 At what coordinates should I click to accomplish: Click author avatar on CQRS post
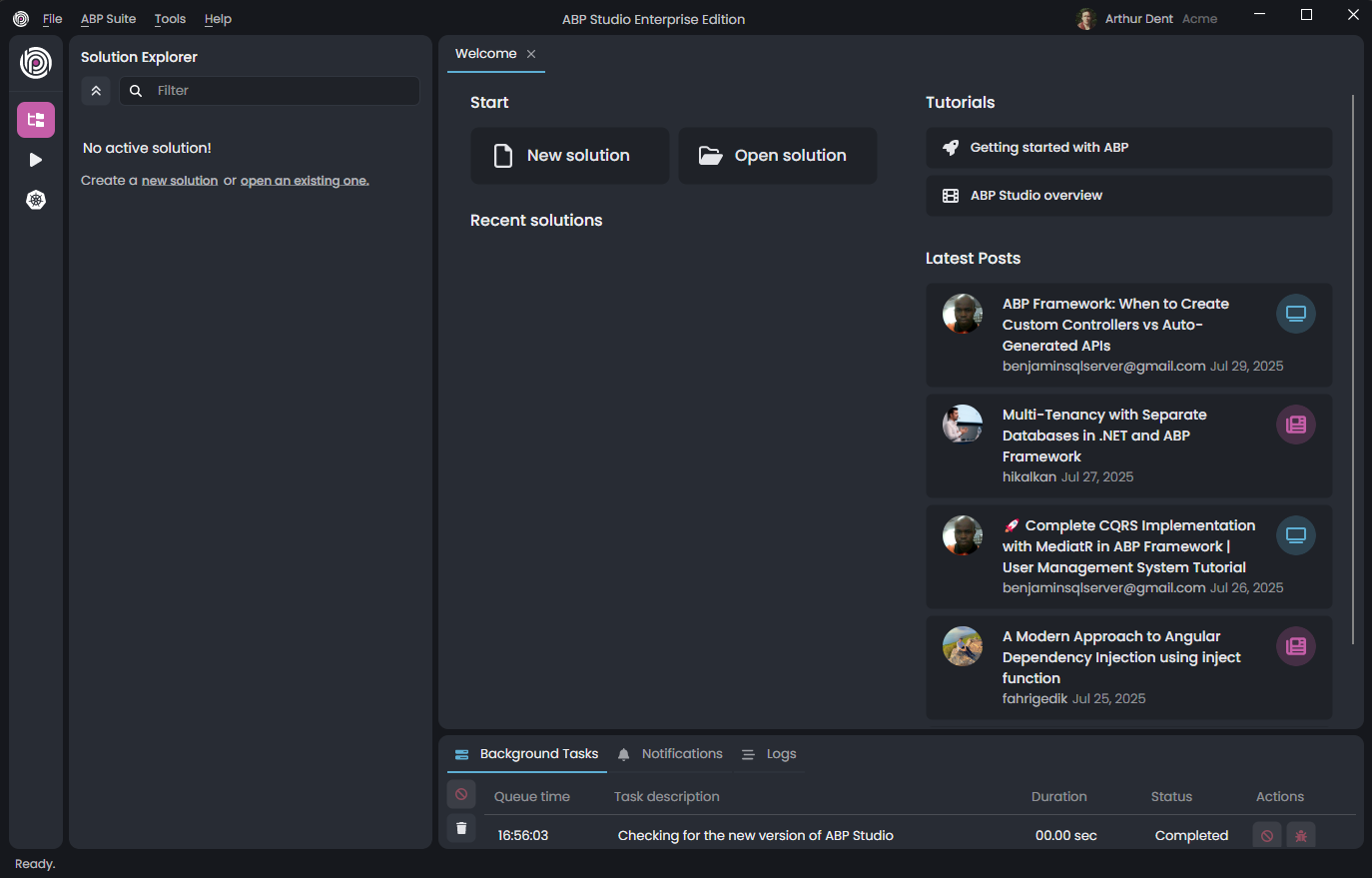tap(963, 535)
